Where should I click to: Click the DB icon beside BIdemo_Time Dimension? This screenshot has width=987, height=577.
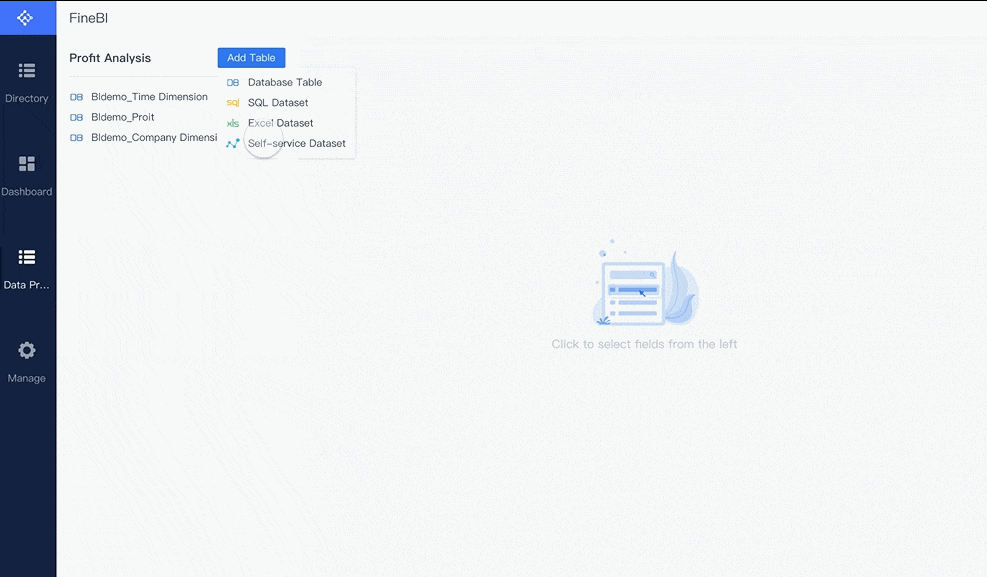point(76,96)
